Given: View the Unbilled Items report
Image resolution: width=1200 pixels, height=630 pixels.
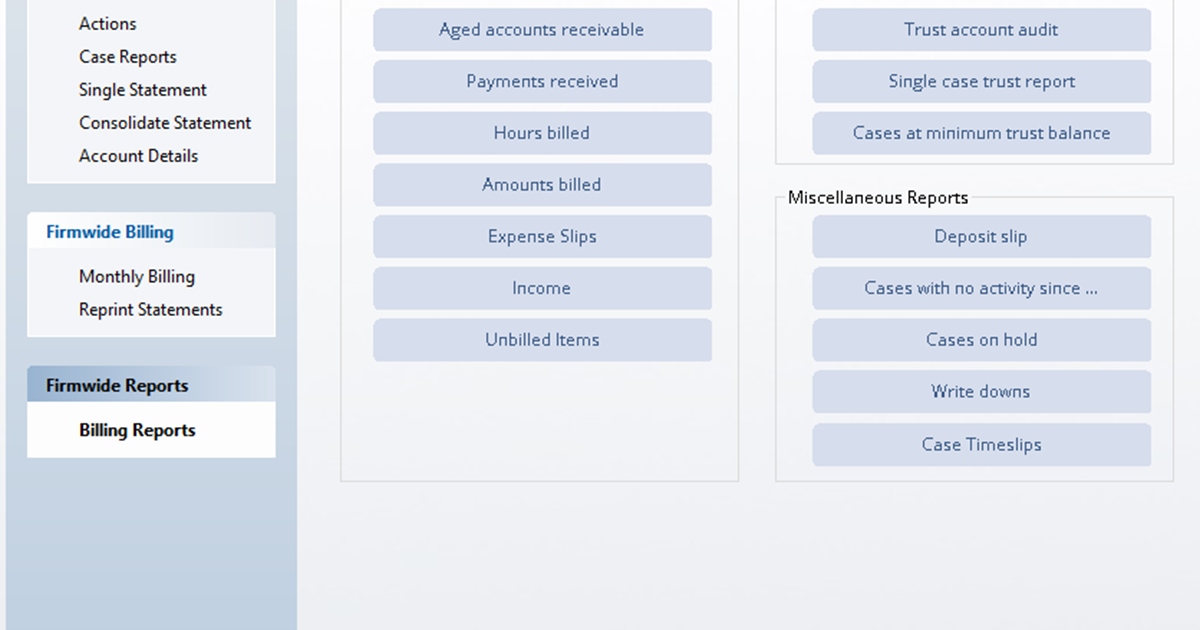Looking at the screenshot, I should (x=542, y=340).
